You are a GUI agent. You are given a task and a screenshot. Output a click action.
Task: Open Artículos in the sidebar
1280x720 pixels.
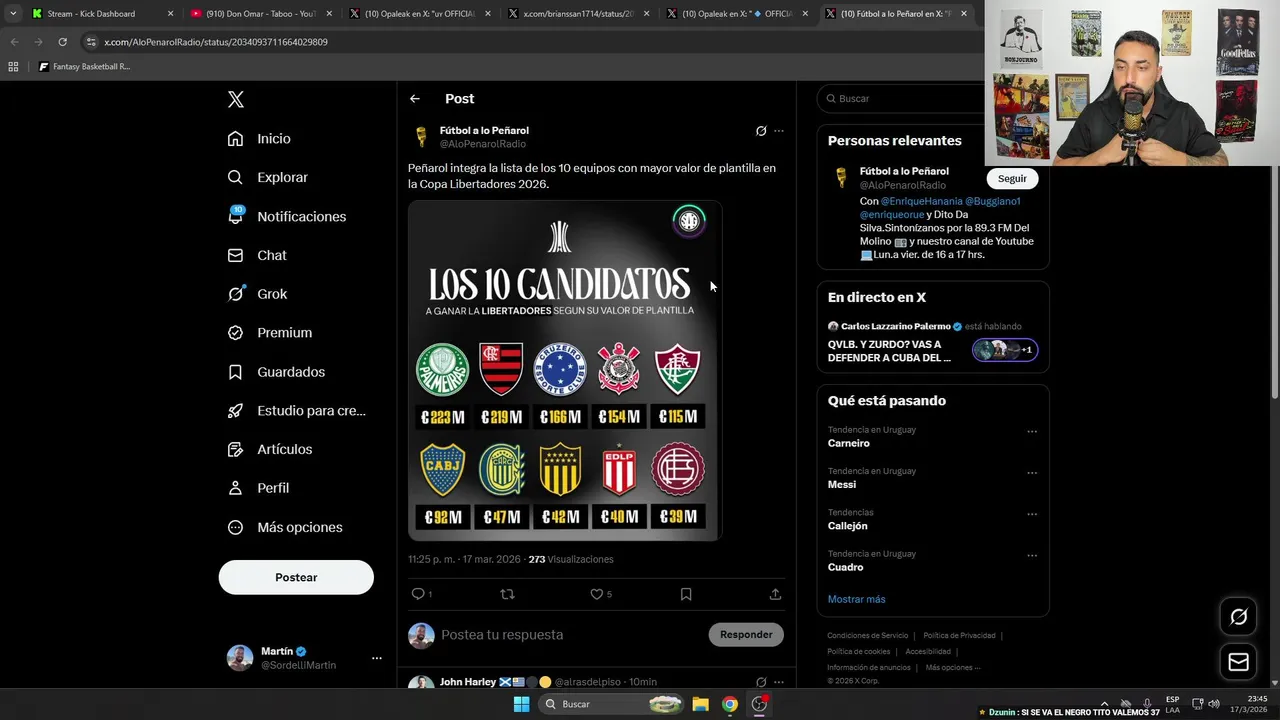269,449
